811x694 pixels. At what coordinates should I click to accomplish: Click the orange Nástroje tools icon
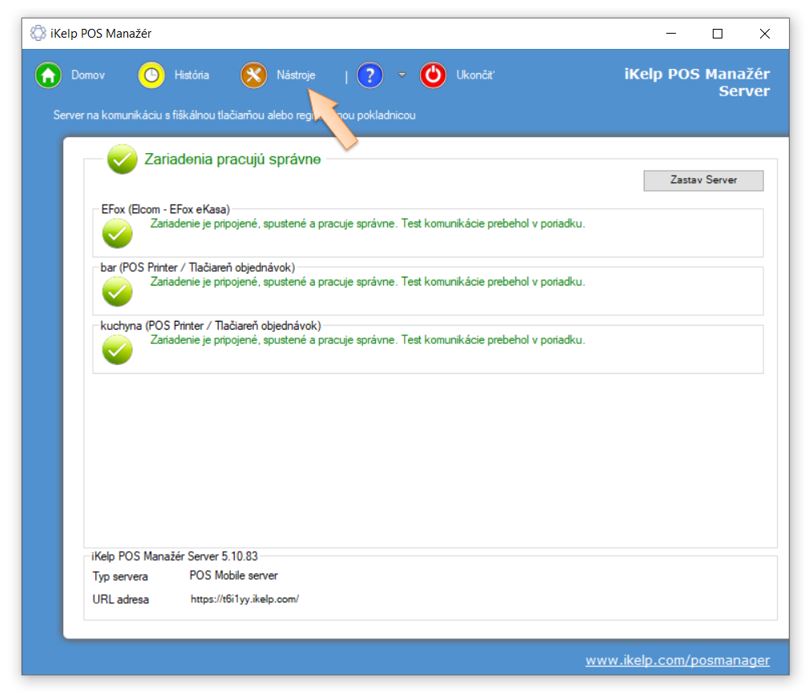255,76
